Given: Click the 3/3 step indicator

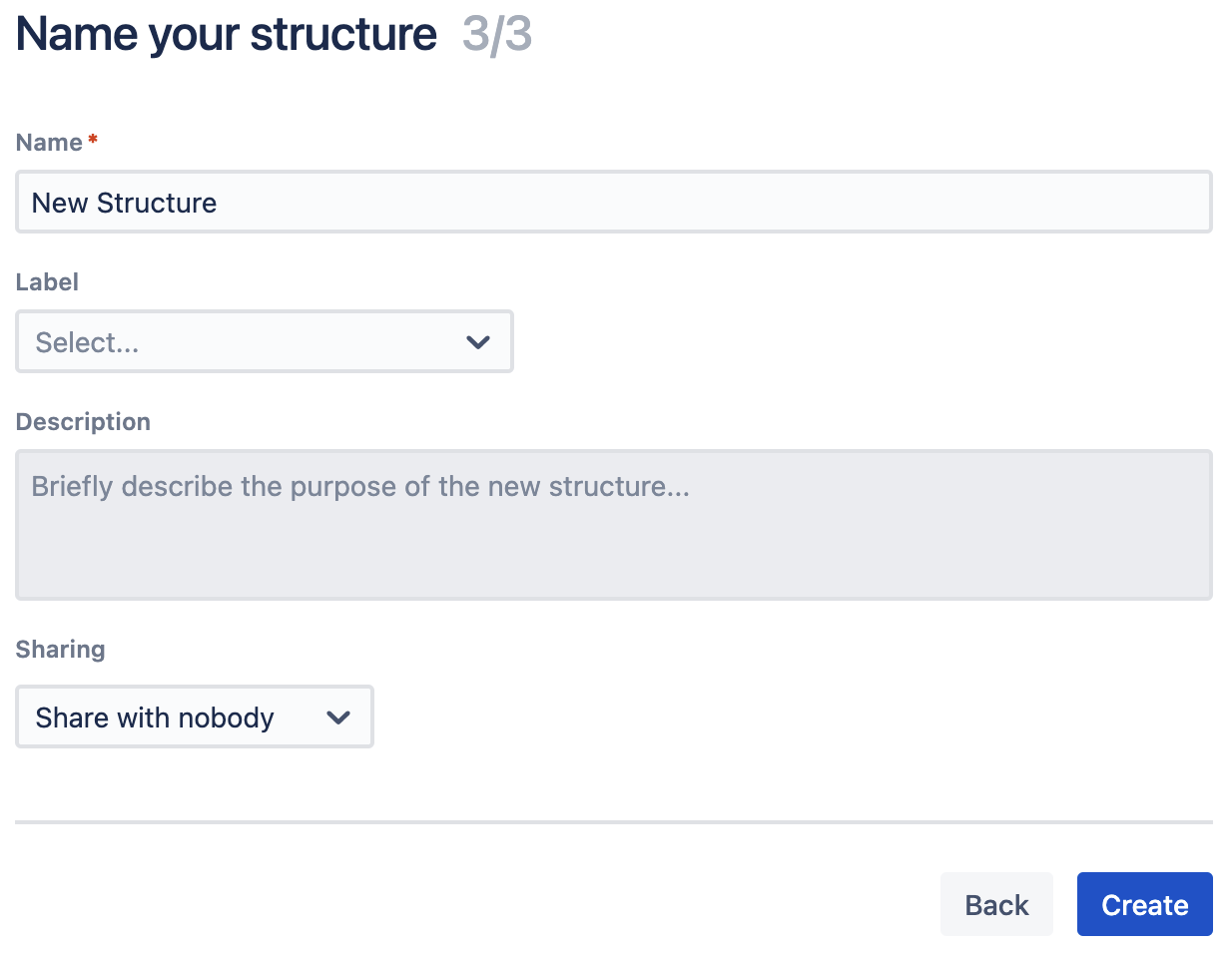Looking at the screenshot, I should pos(496,35).
